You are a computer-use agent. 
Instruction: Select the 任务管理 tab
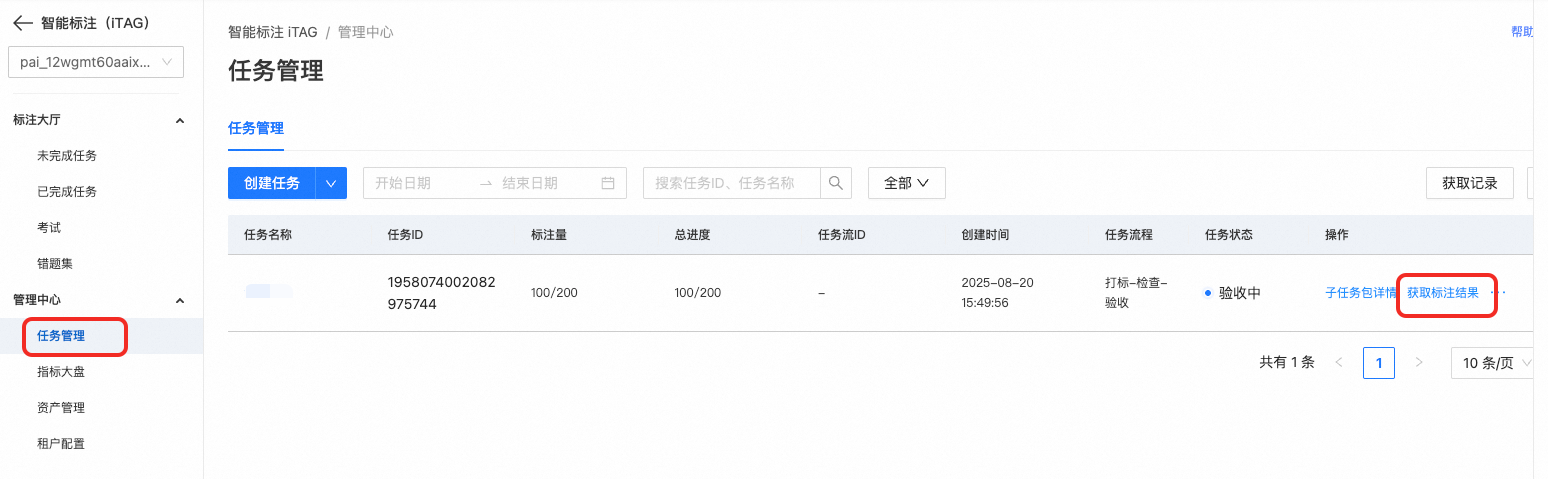point(256,128)
